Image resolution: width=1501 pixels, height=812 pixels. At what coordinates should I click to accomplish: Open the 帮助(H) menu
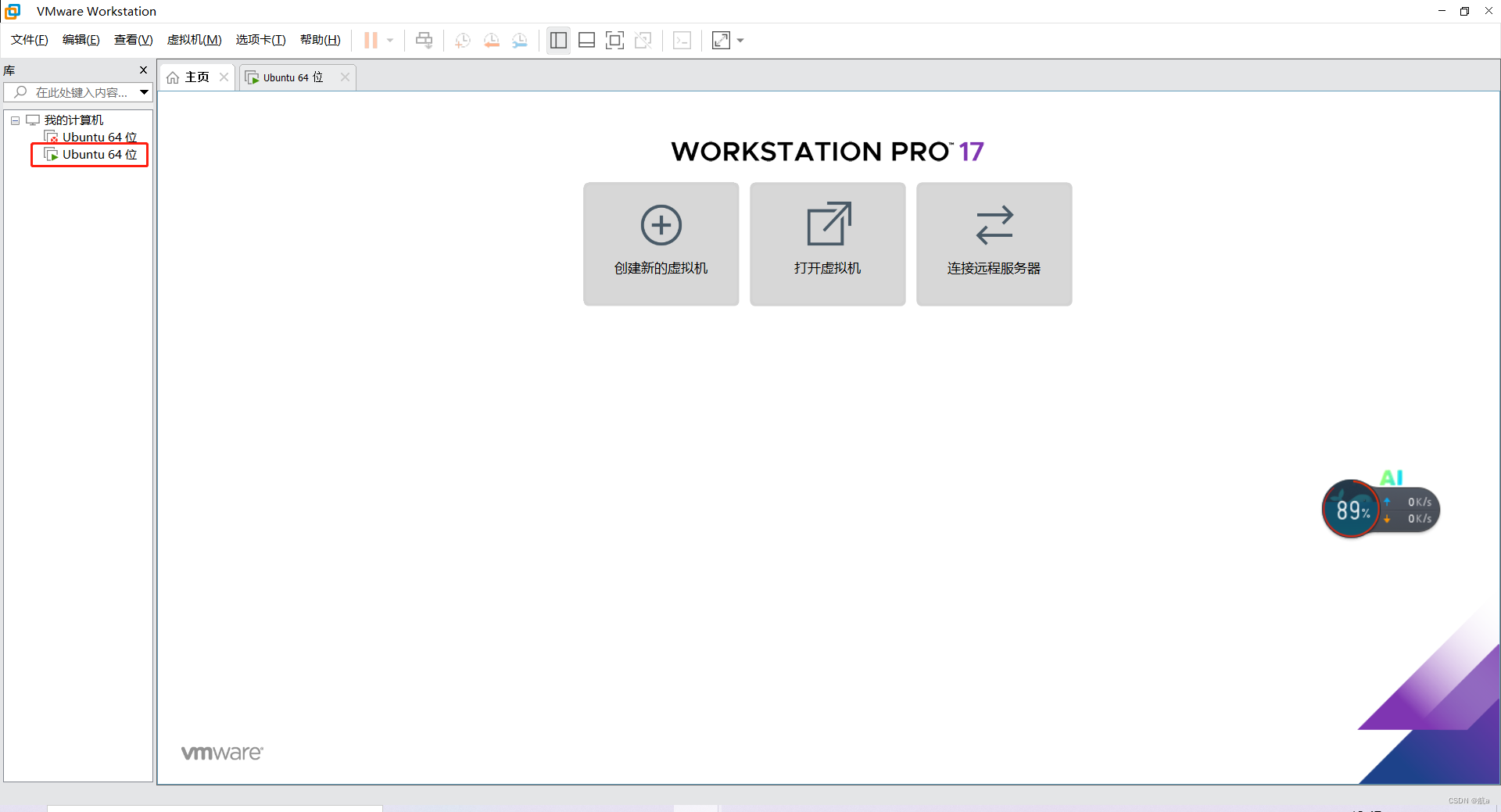coord(321,40)
